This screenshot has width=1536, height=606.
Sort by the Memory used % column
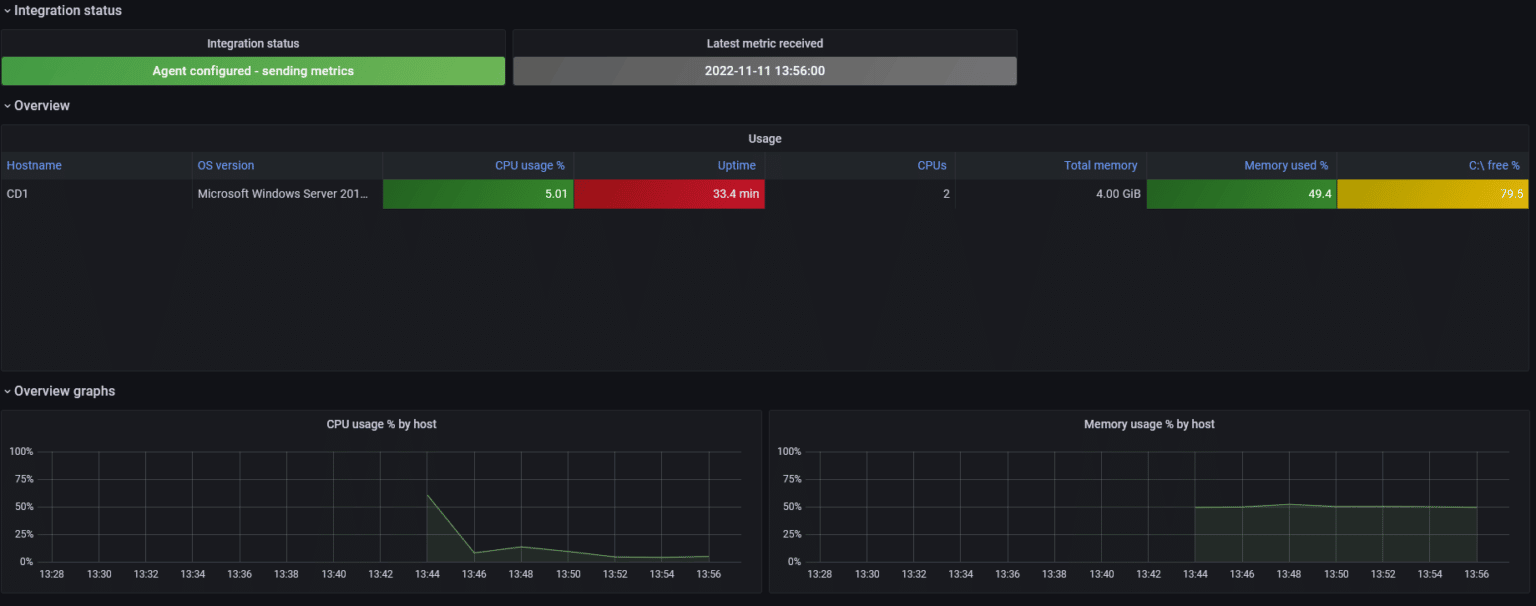click(x=1286, y=165)
